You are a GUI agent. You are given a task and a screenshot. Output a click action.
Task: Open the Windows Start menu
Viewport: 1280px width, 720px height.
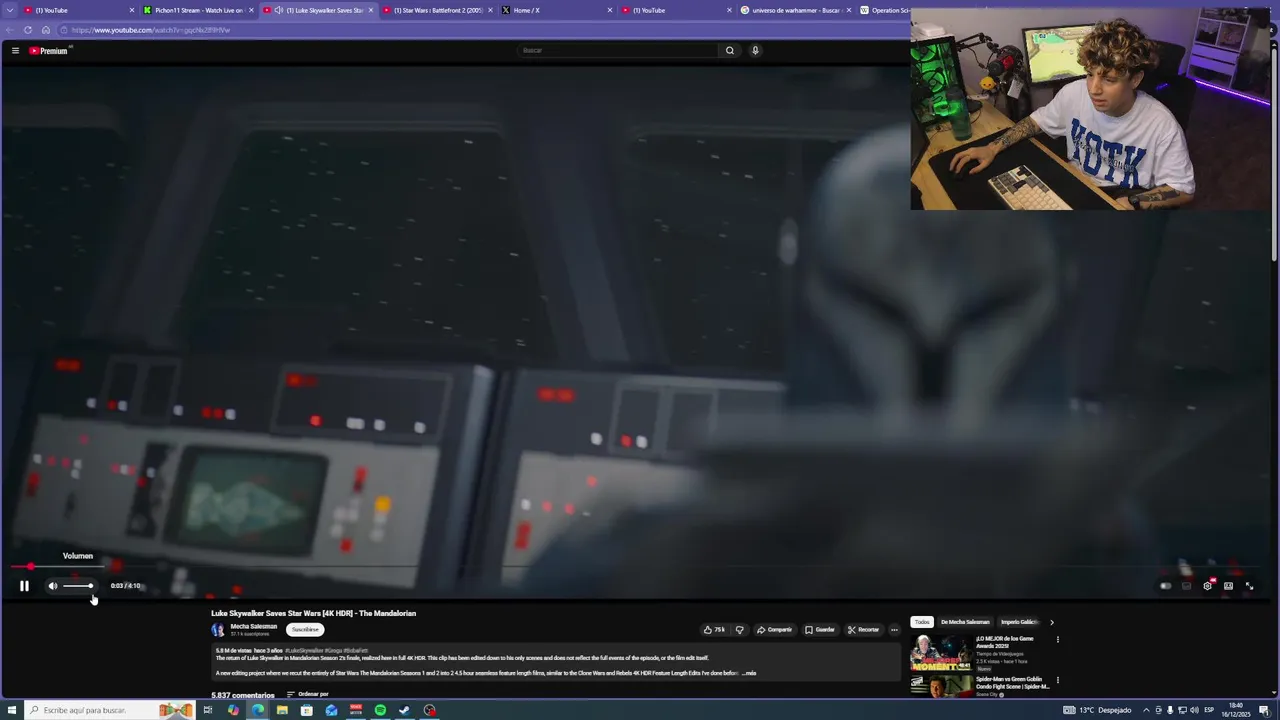(12, 710)
